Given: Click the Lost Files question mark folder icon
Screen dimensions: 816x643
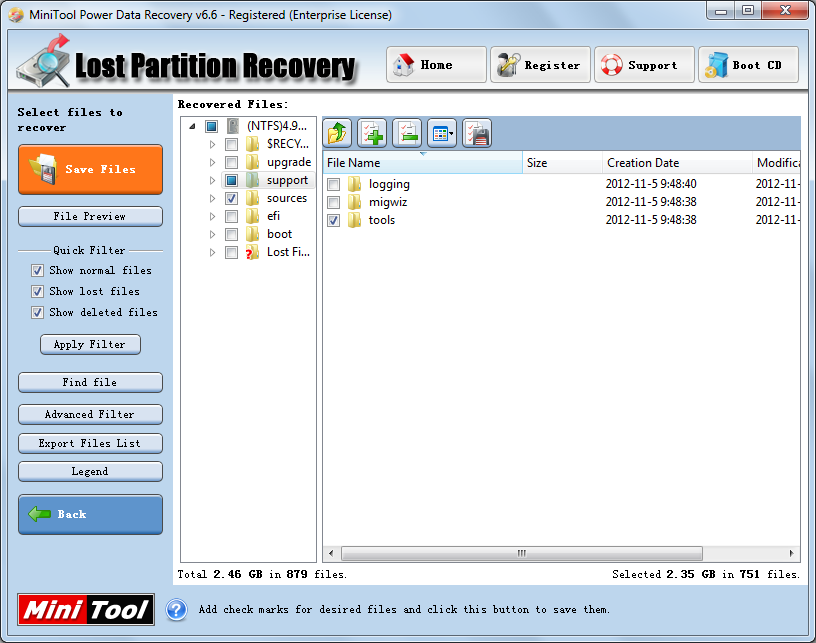Looking at the screenshot, I should click(252, 252).
